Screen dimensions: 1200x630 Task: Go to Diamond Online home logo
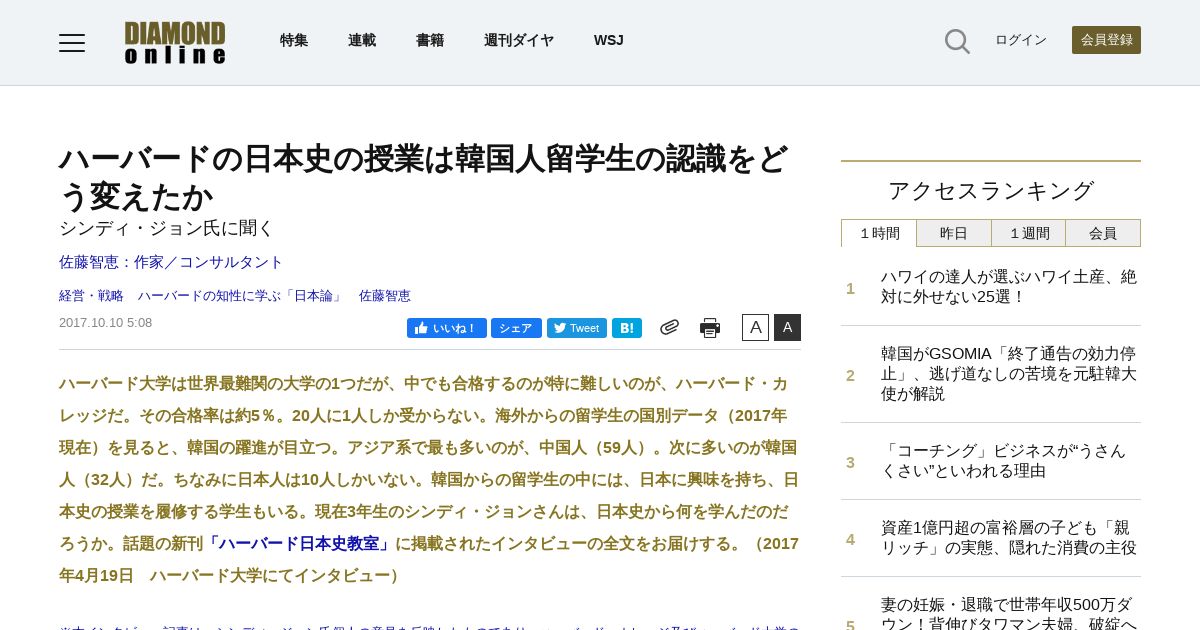pos(175,42)
